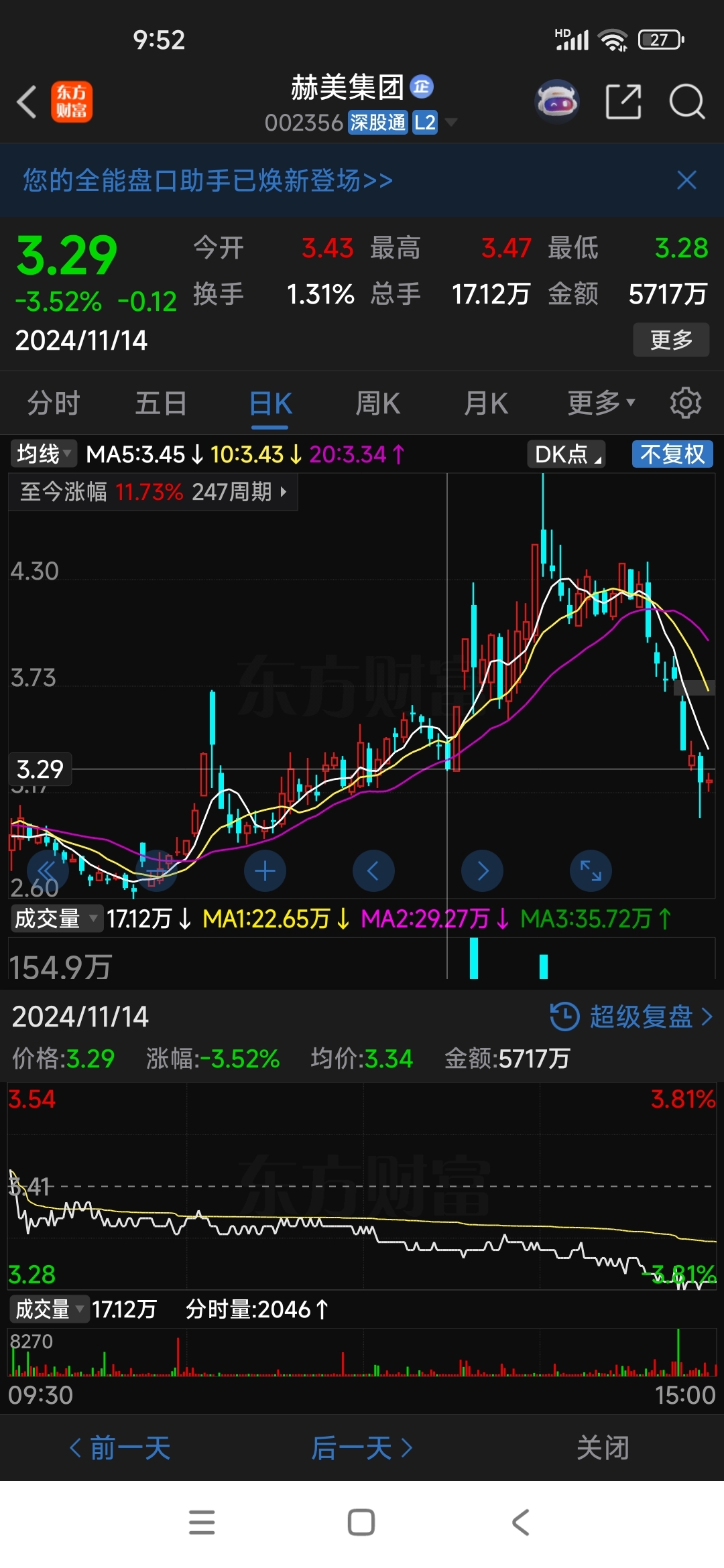Tap the 换手 1.31% value
This screenshot has width=724, height=1568.
[320, 294]
